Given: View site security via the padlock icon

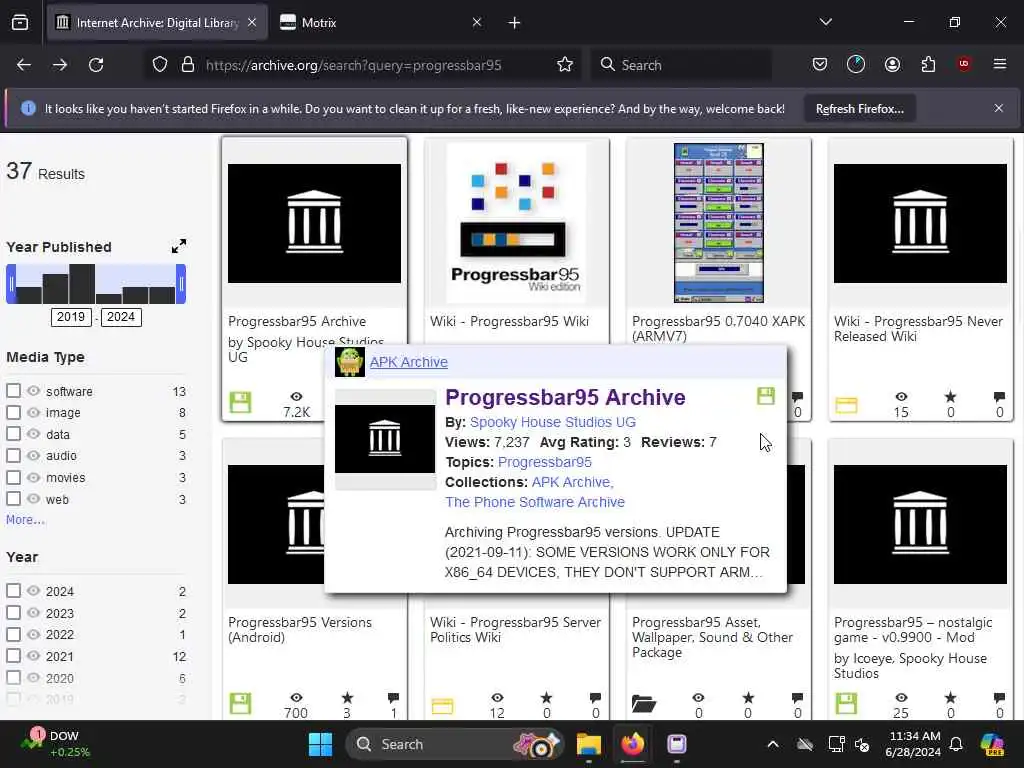Looking at the screenshot, I should 188,65.
